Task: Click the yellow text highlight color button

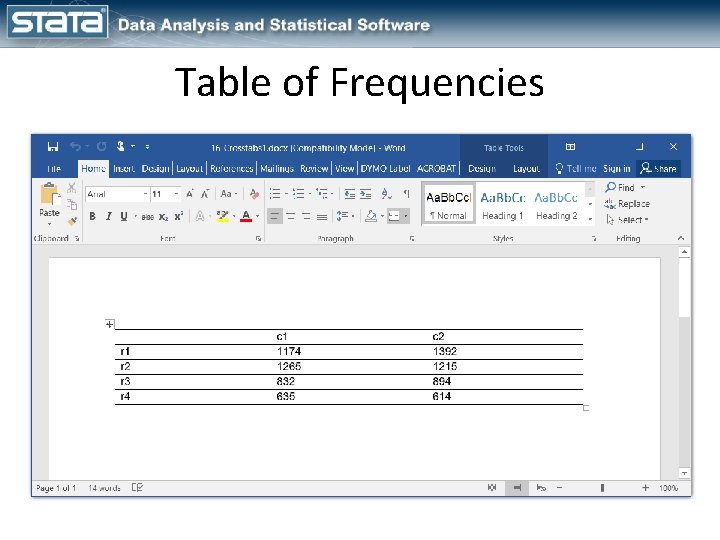Action: point(223,216)
